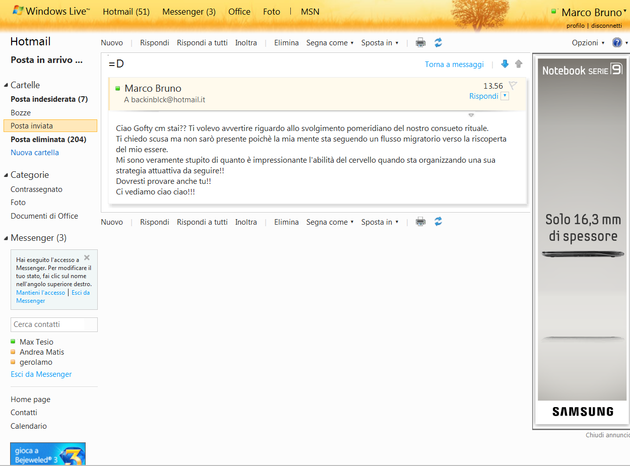Open Posta inviata folder
Screen dimensions: 630x466
(x=50, y=126)
